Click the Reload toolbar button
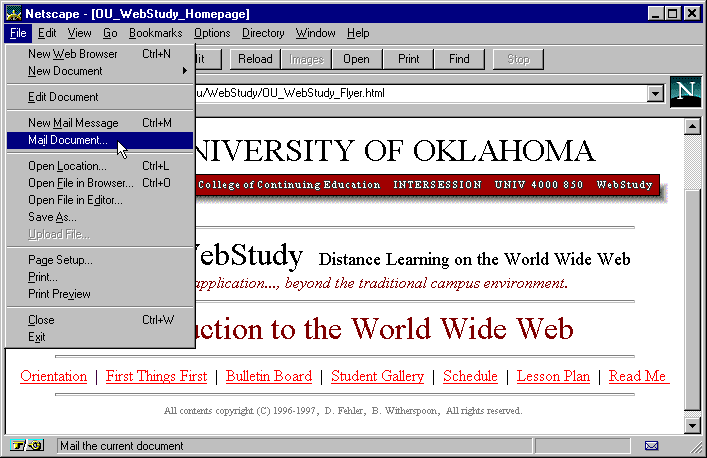This screenshot has width=707, height=458. pos(255,59)
